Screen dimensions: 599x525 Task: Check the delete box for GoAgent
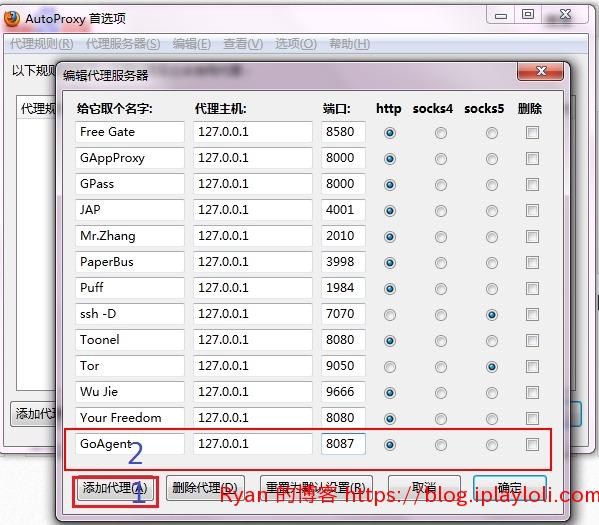pyautogui.click(x=532, y=444)
